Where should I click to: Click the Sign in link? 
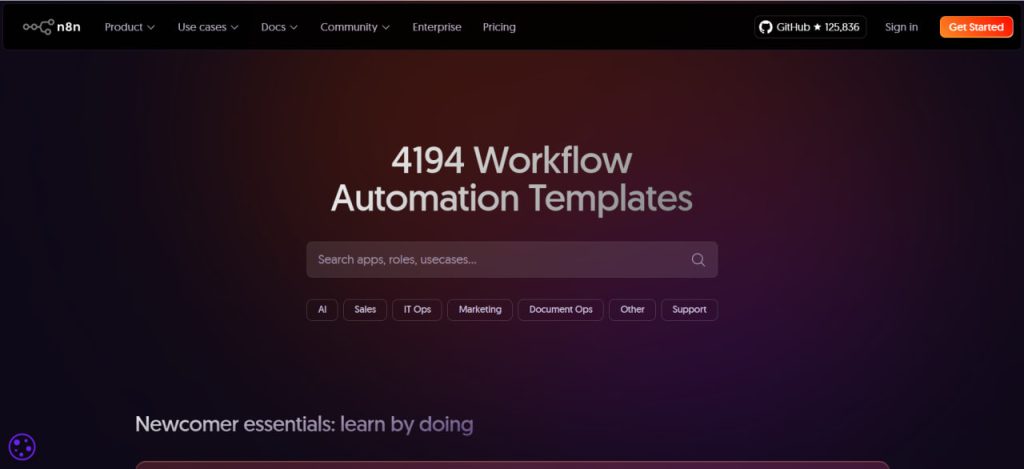pyautogui.click(x=901, y=27)
